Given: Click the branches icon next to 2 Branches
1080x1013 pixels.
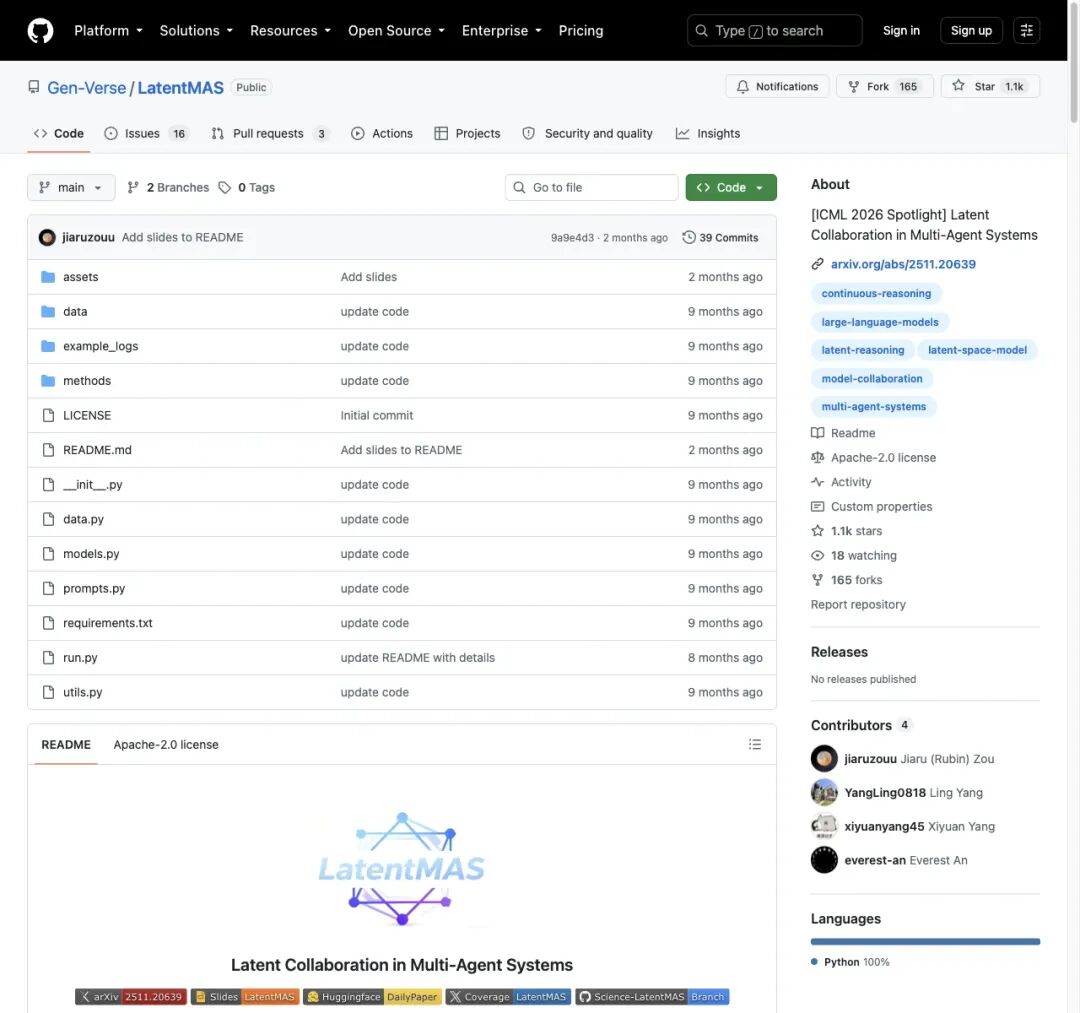Looking at the screenshot, I should pyautogui.click(x=133, y=187).
